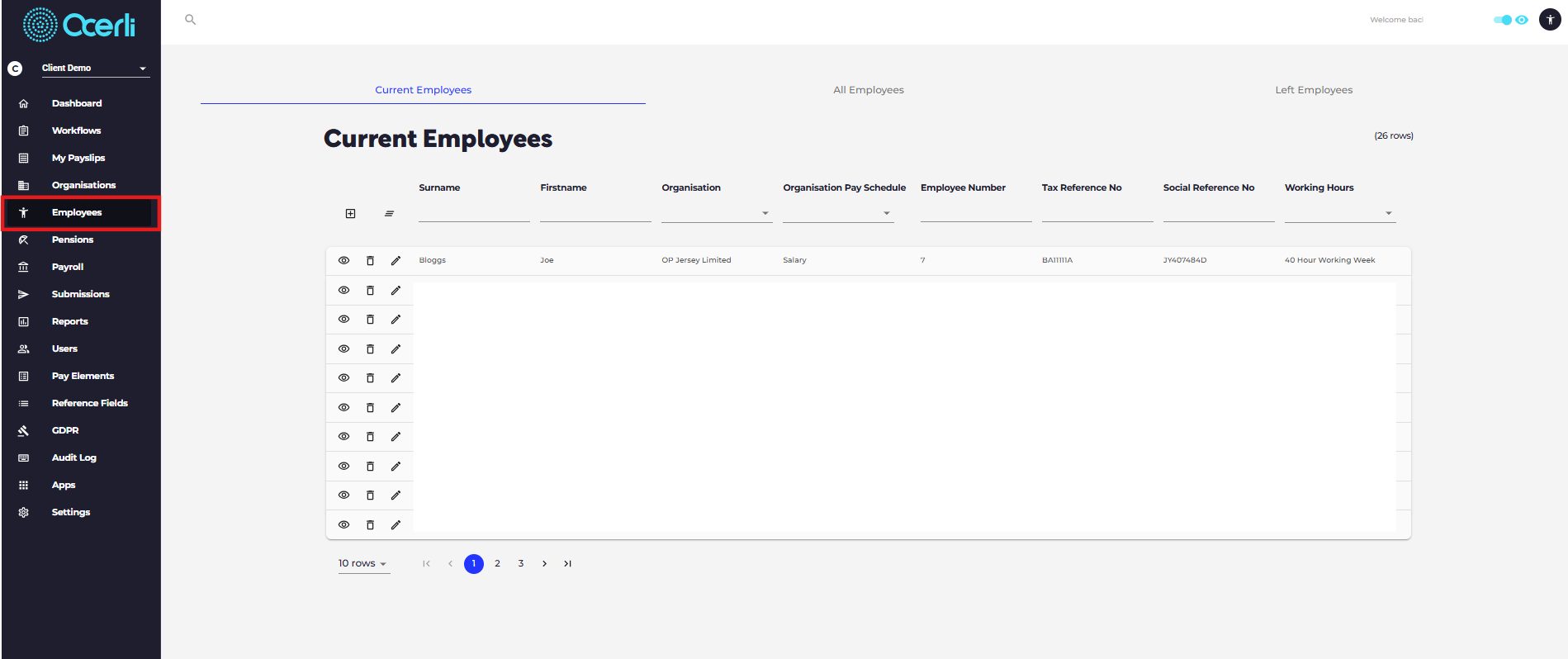Go to page 3 of the table
The height and width of the screenshot is (659, 1568).
(521, 564)
